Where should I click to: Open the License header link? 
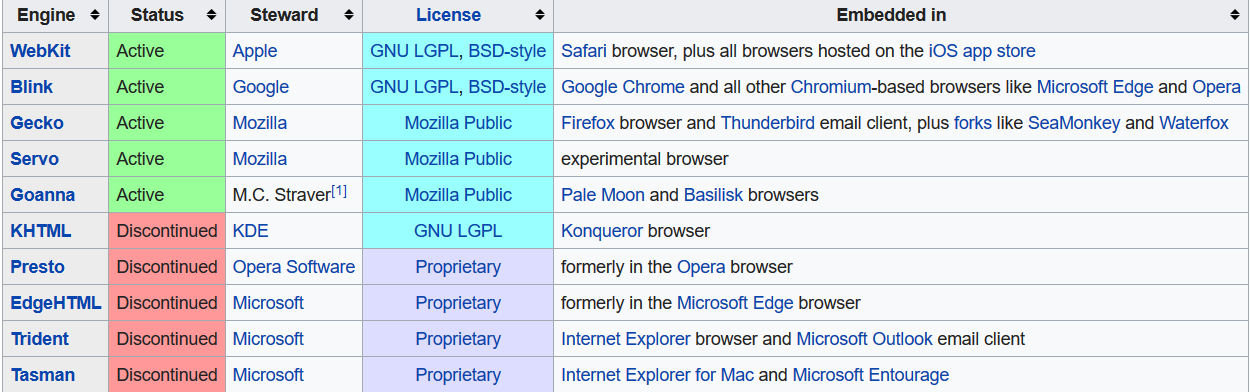(x=448, y=15)
